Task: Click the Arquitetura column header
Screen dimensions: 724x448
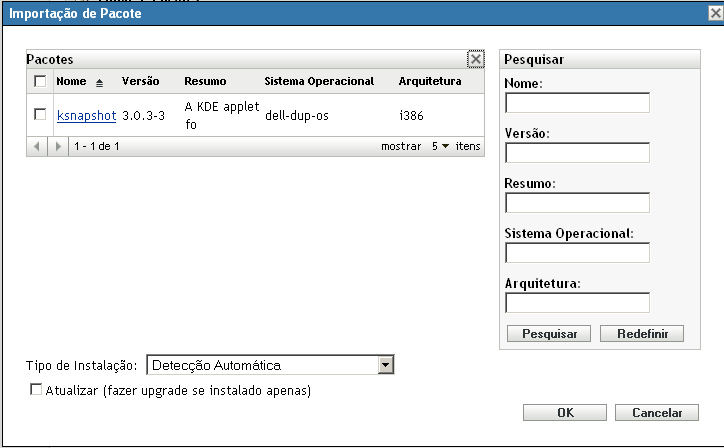Action: [430, 81]
